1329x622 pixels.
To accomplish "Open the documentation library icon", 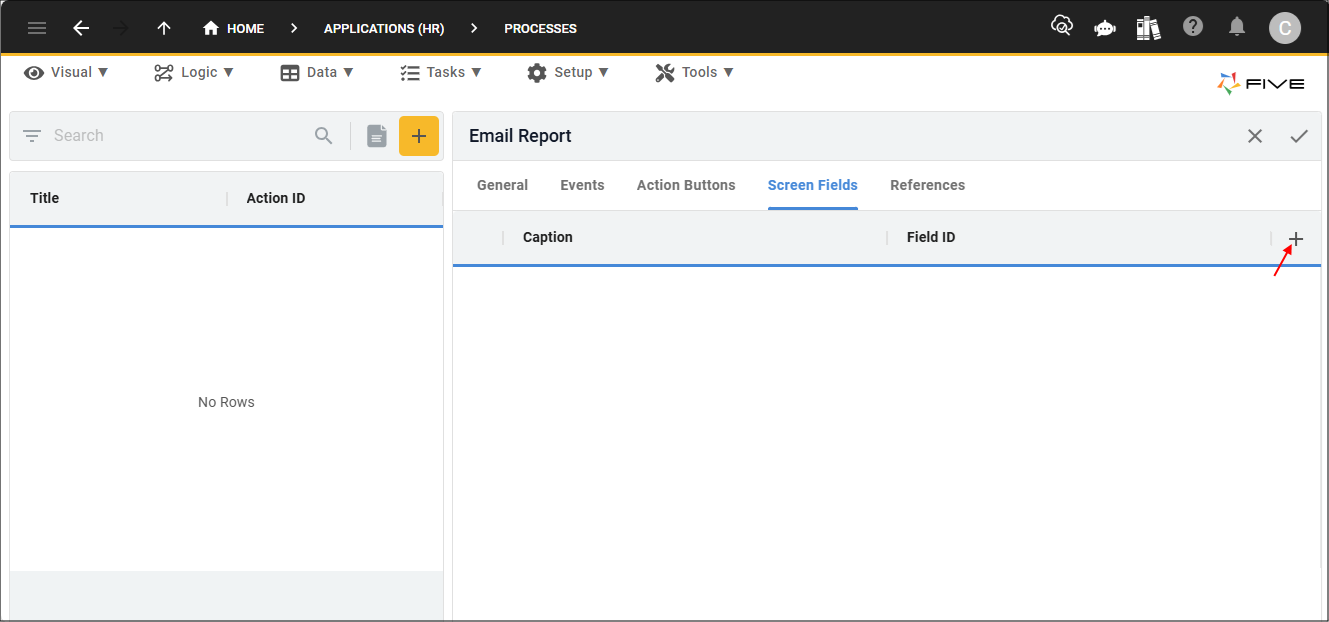I will point(1148,28).
